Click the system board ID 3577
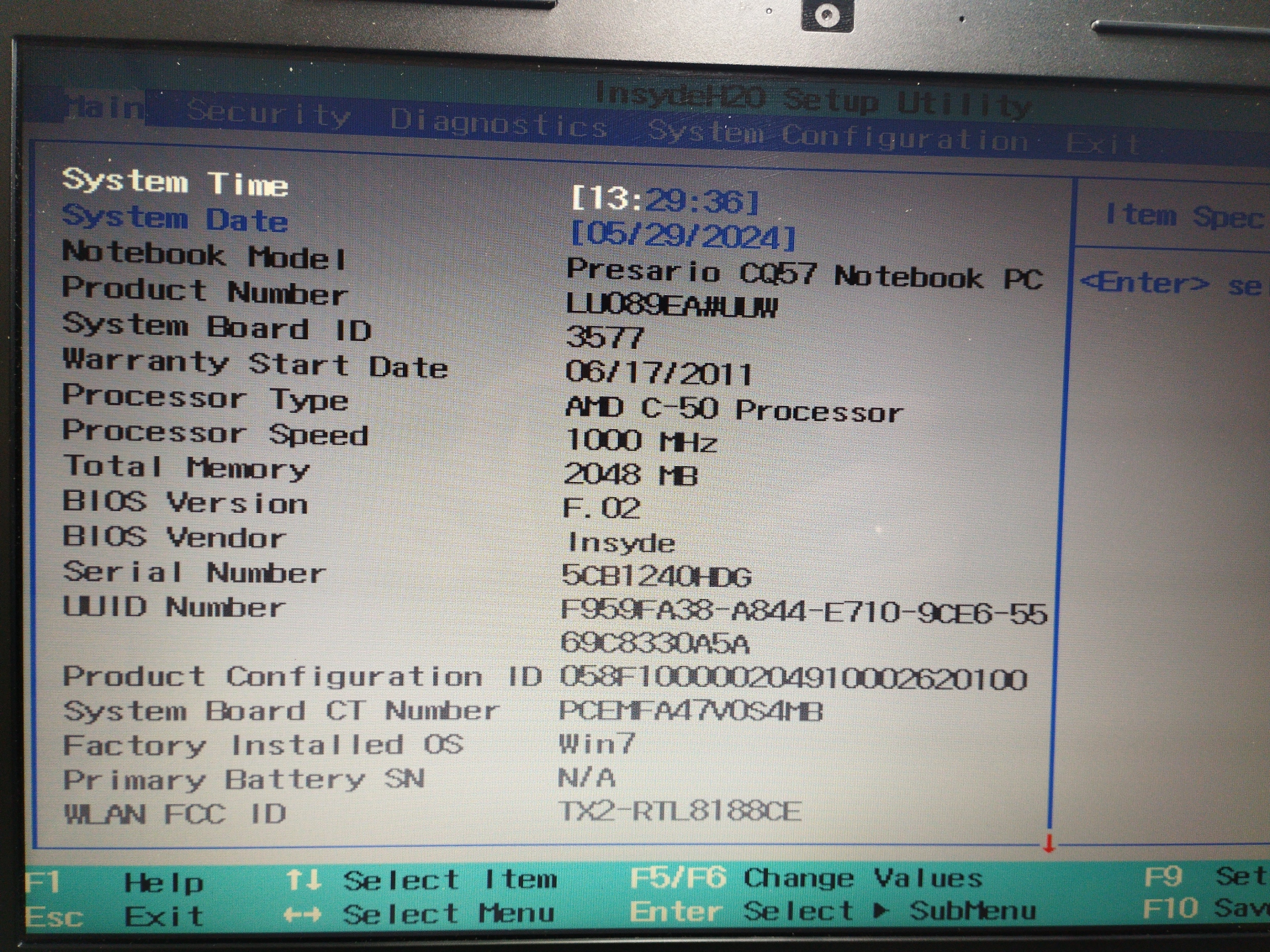The width and height of the screenshot is (1270, 952). coord(605,338)
